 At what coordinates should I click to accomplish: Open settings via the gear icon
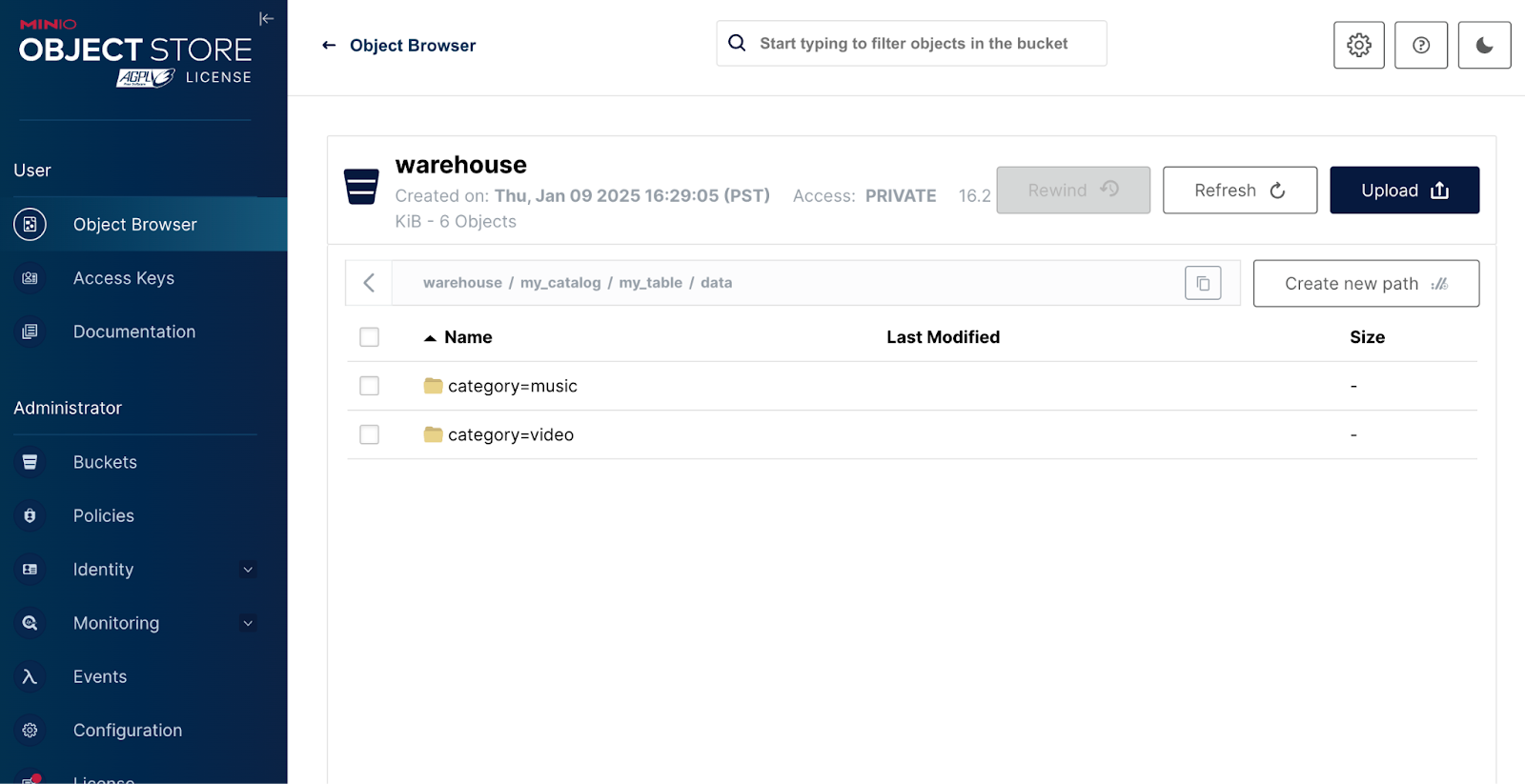coord(1358,45)
